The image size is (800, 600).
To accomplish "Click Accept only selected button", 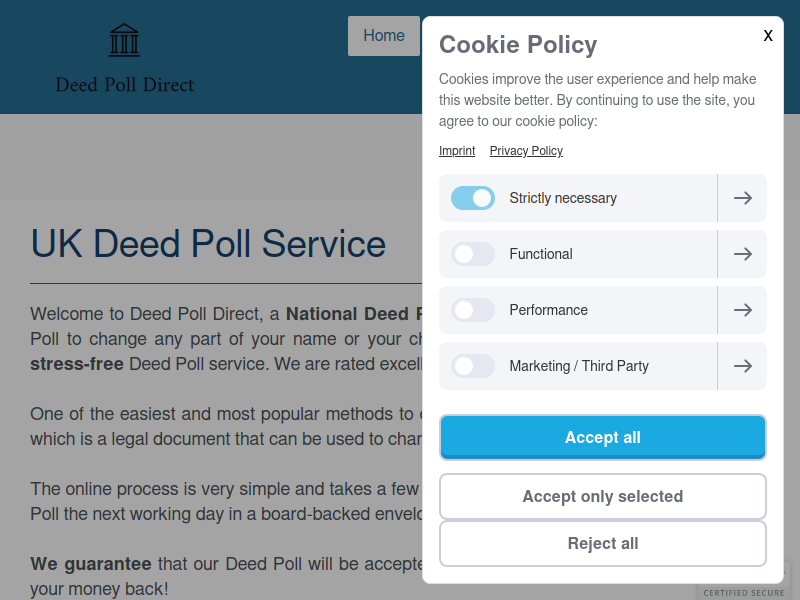I will tap(603, 496).
